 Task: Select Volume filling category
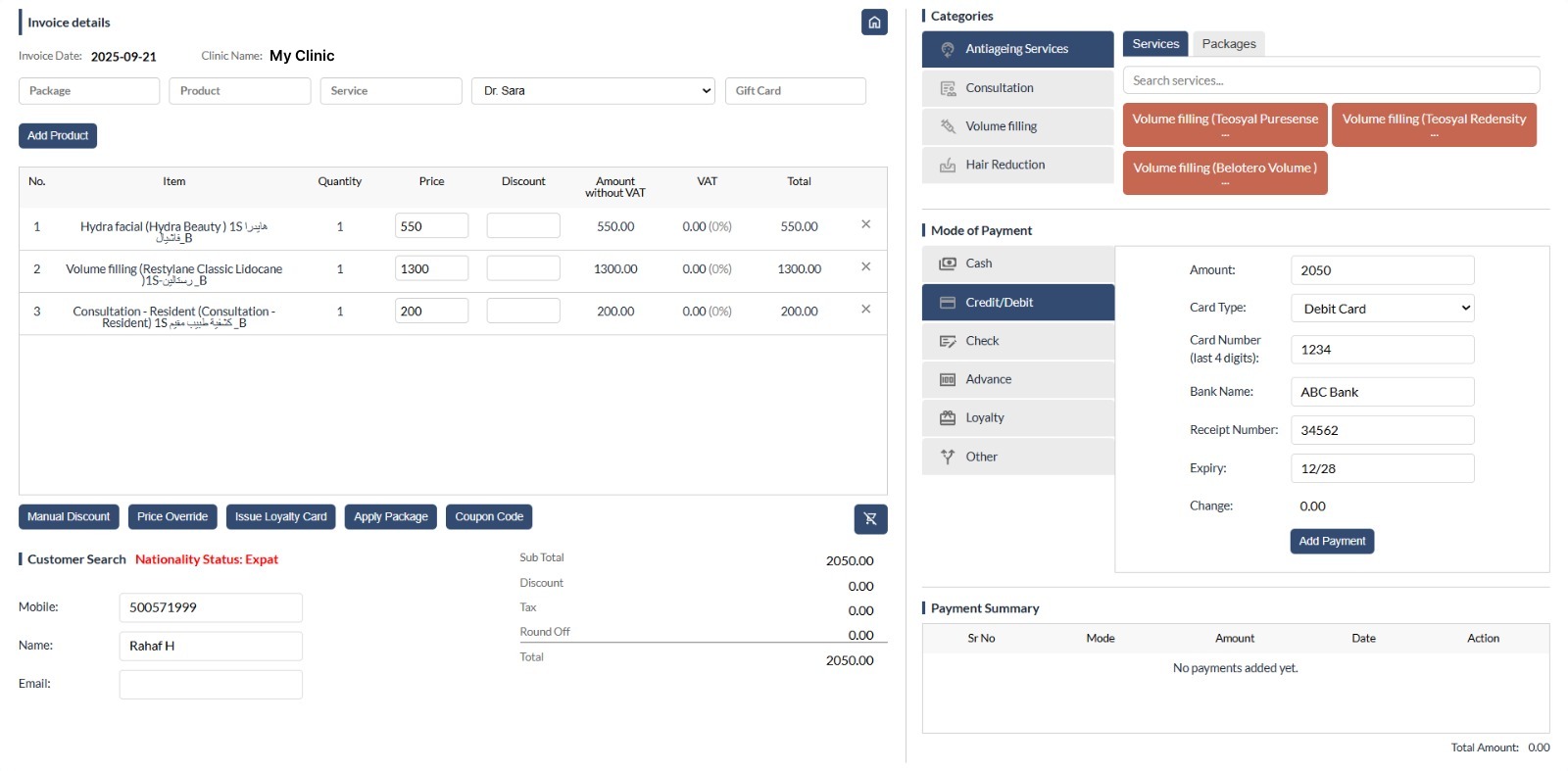coord(1018,126)
